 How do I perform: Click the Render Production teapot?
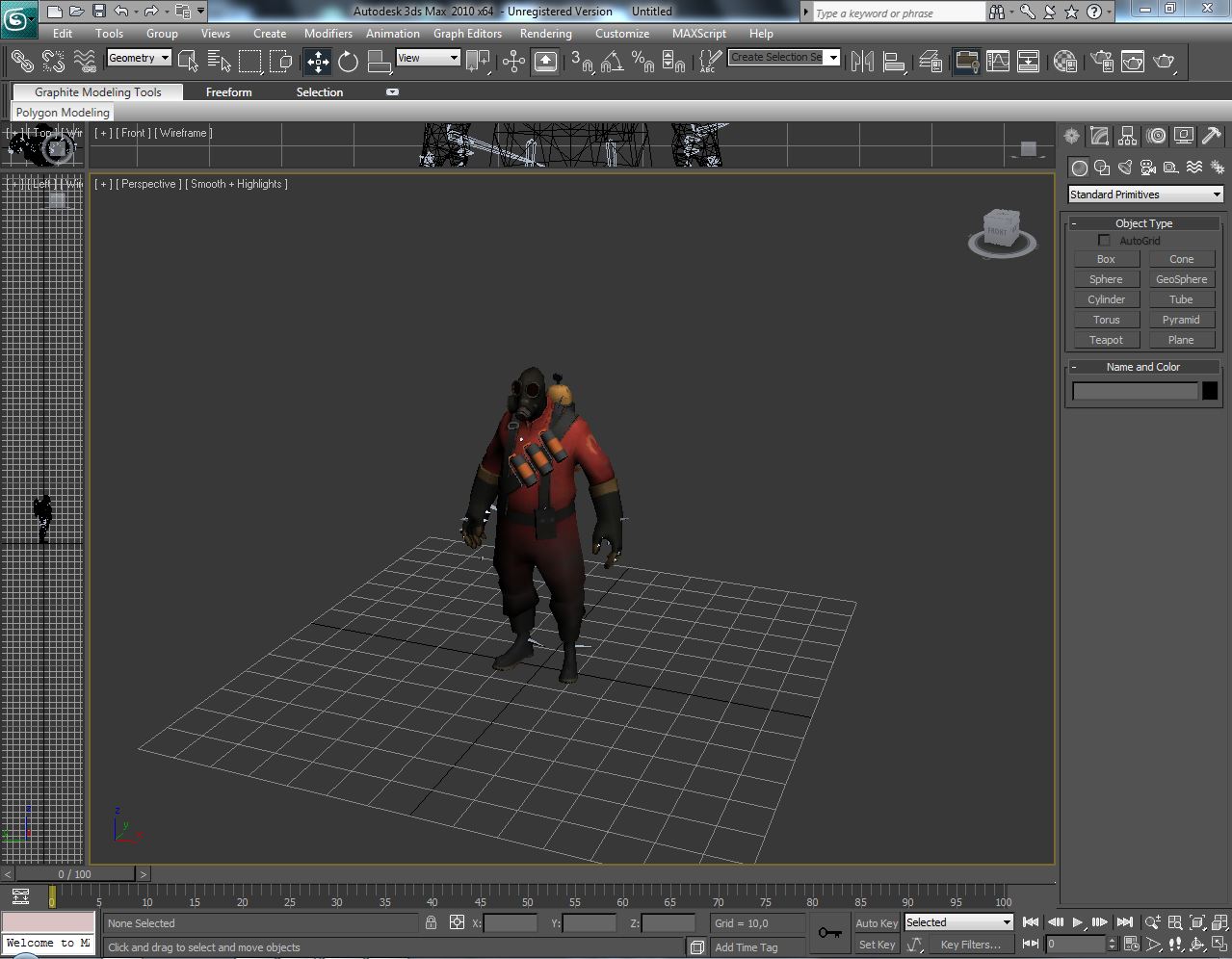[x=1165, y=62]
